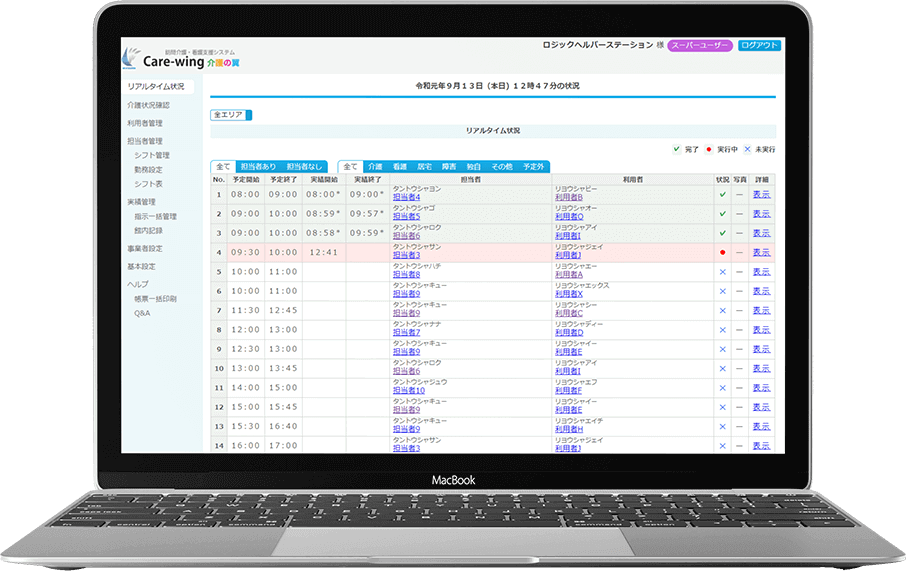Open the 利用者B link
This screenshot has height=571, width=906.
point(568,198)
